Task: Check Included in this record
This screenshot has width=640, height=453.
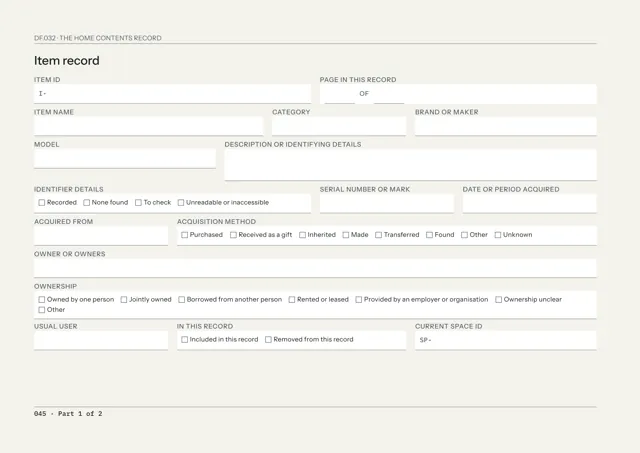Action: point(184,340)
